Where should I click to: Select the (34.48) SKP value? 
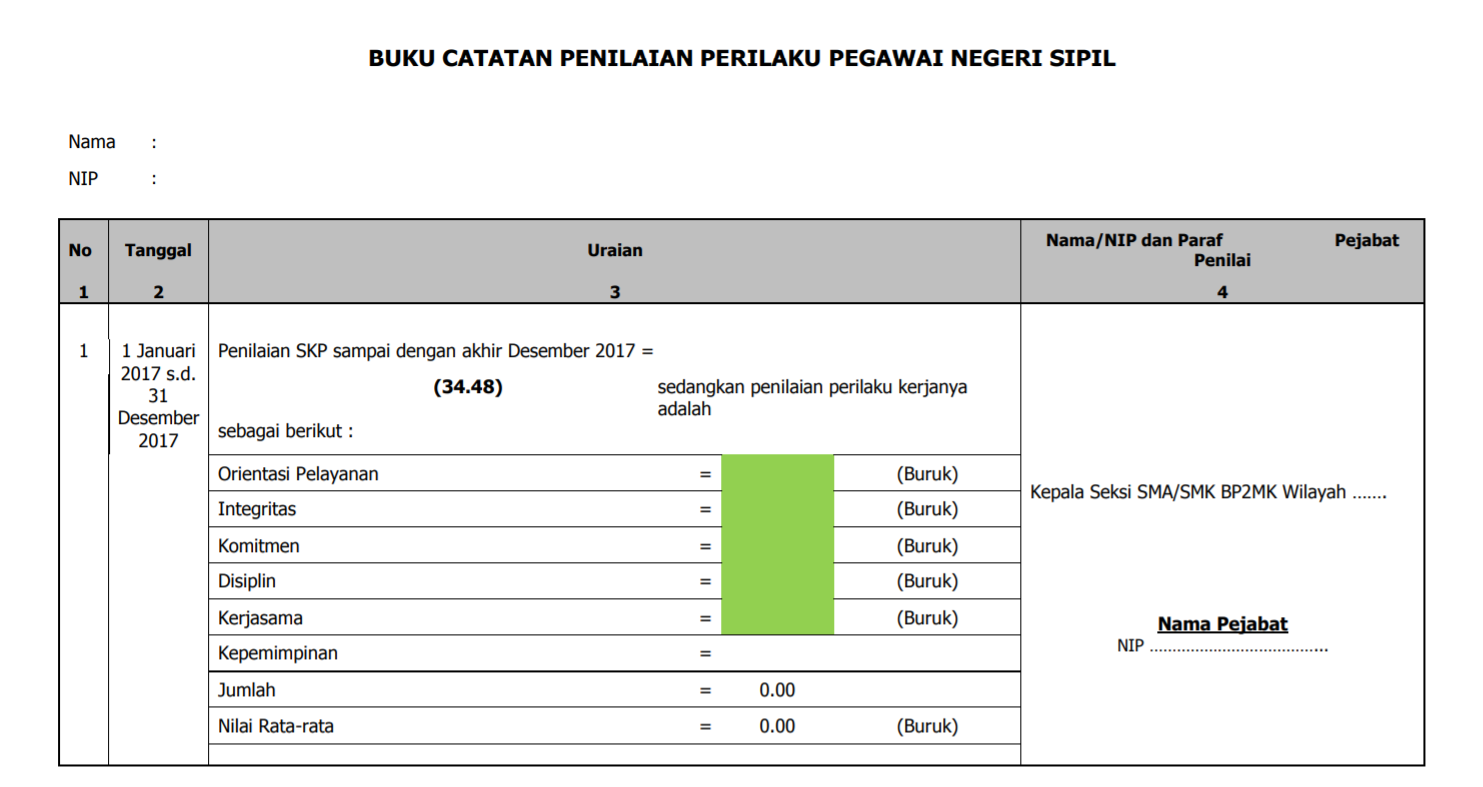point(468,386)
